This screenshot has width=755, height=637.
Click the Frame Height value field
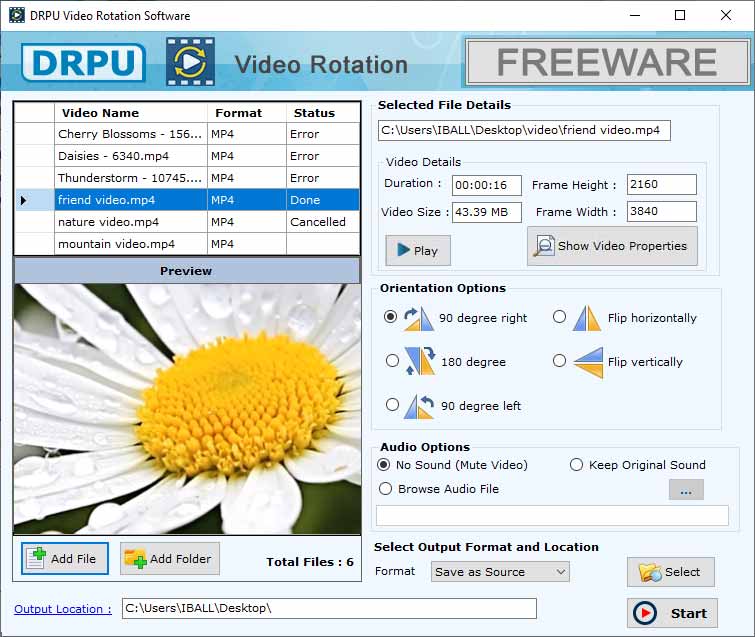point(662,184)
